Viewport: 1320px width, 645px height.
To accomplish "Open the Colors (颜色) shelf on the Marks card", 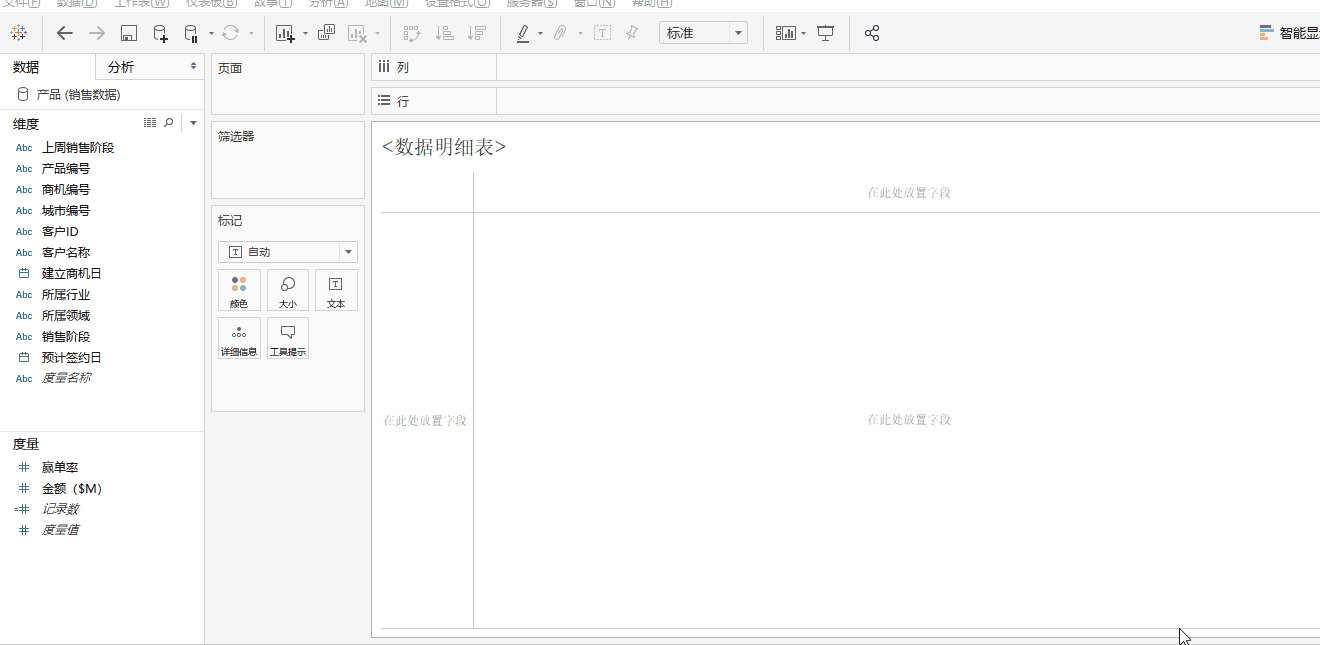I will click(x=239, y=290).
